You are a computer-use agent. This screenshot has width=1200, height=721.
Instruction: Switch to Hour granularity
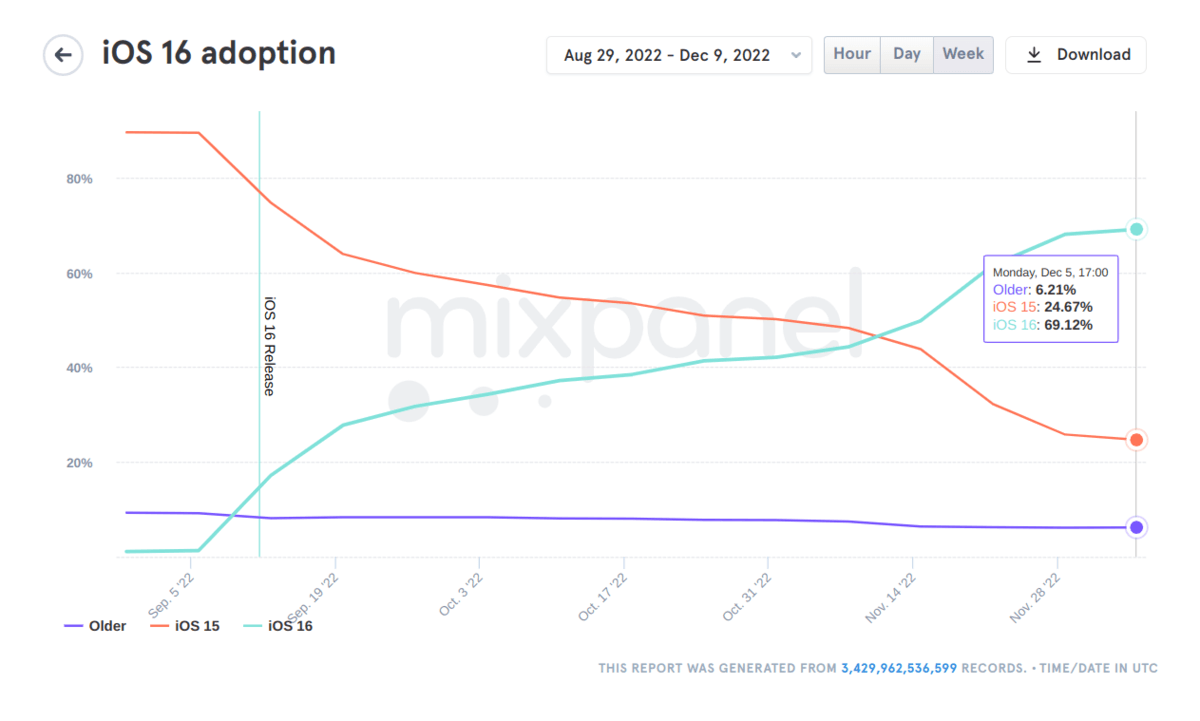point(852,54)
